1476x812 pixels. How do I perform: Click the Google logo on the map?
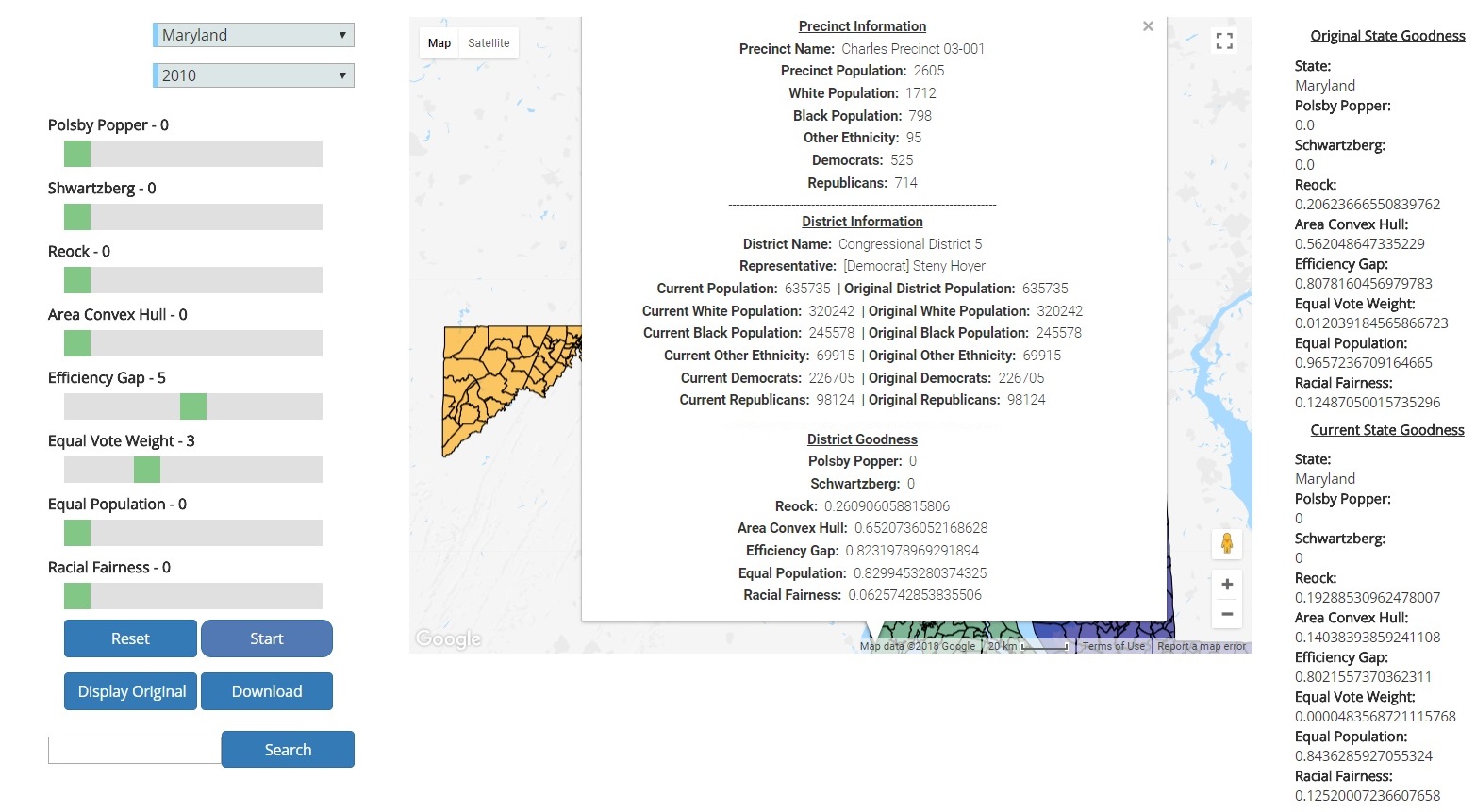(x=449, y=638)
